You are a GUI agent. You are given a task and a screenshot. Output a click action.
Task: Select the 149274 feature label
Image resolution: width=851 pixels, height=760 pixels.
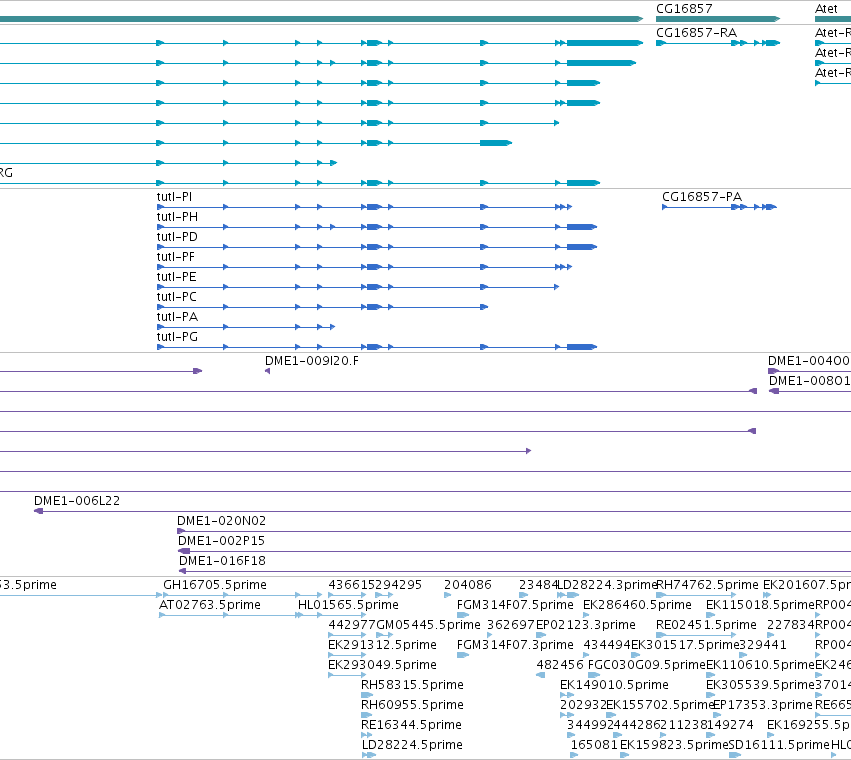(730, 725)
